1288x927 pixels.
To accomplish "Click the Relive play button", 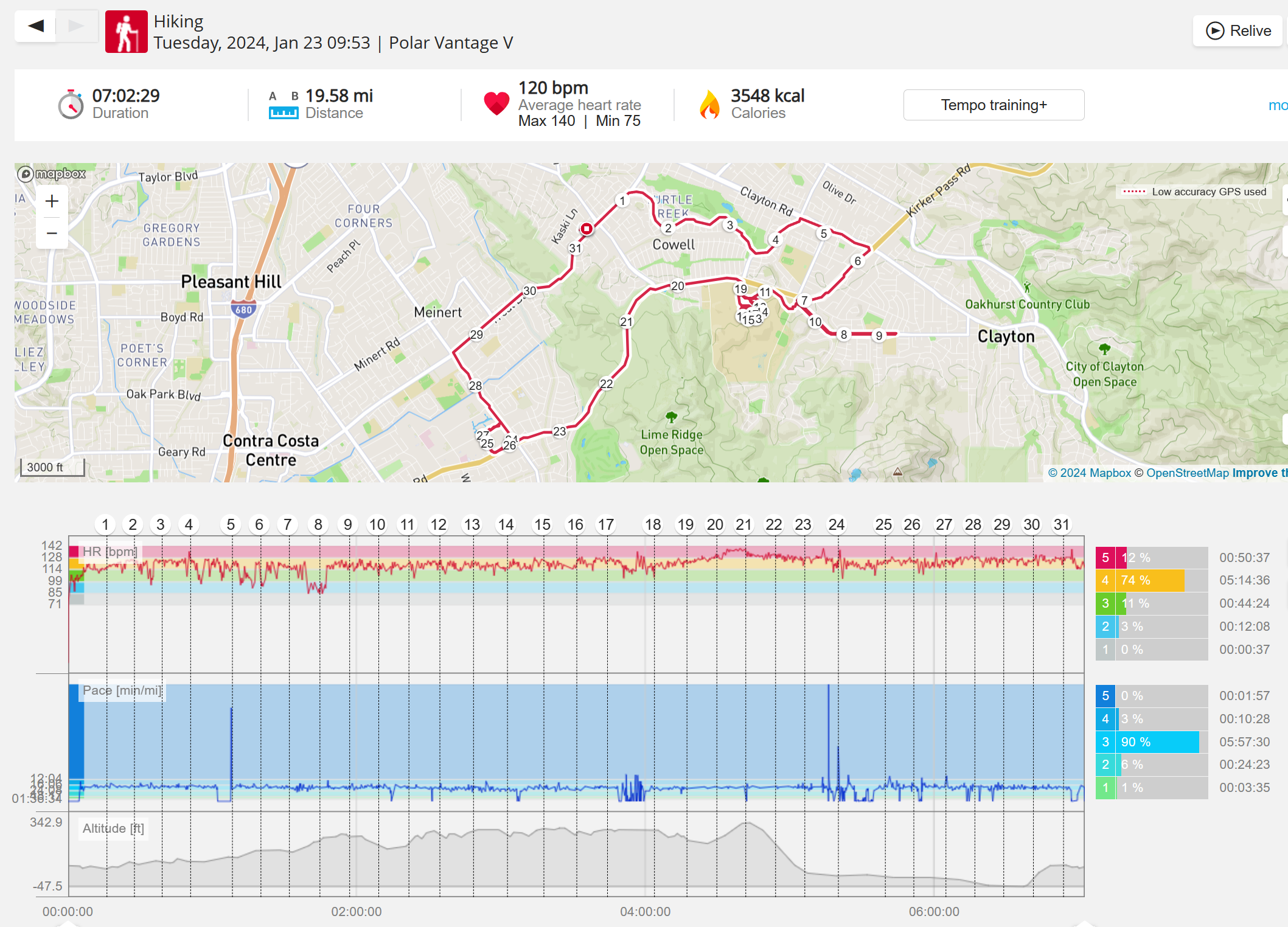I will [1239, 30].
